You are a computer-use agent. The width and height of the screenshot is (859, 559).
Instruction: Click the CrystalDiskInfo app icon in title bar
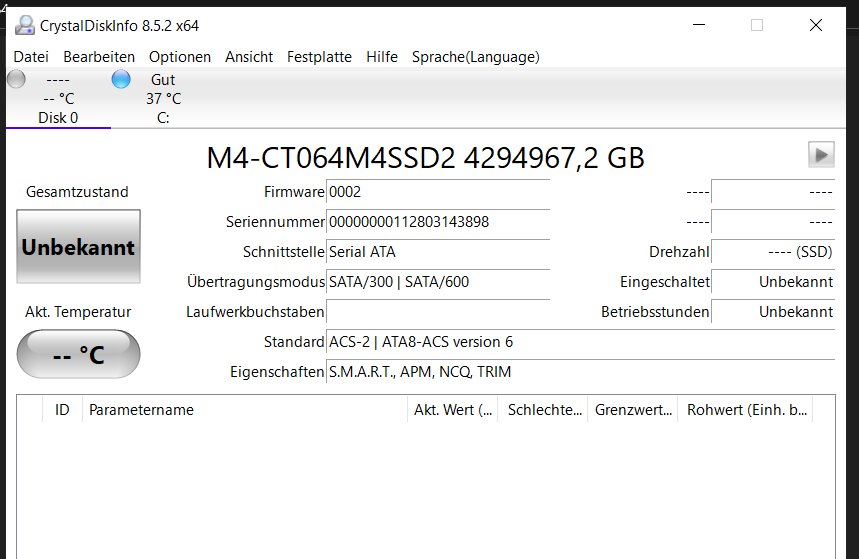click(24, 25)
